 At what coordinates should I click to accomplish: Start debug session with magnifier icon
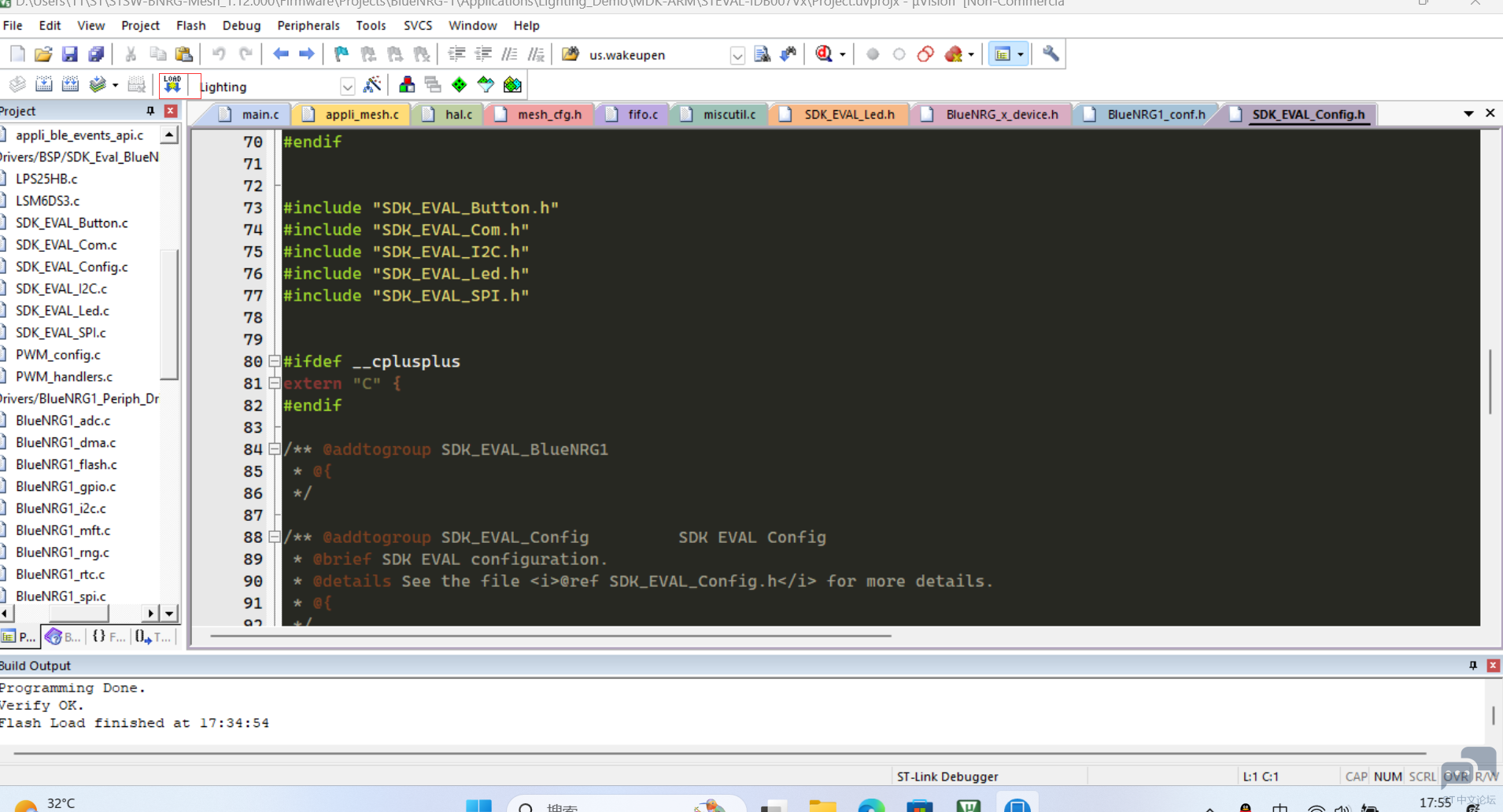(824, 54)
